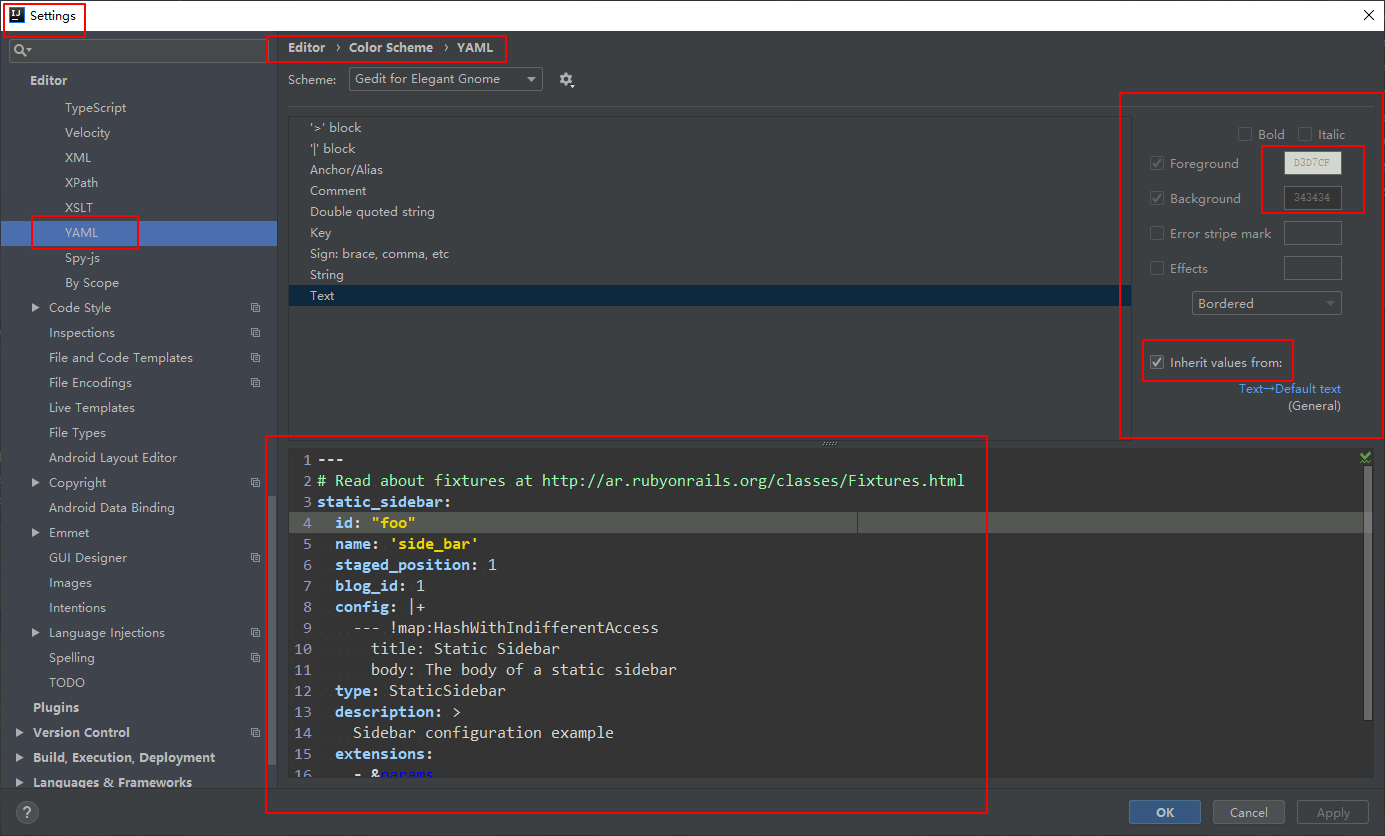Click the copy icon beside Language Injections
The height and width of the screenshot is (836, 1385).
pos(256,633)
